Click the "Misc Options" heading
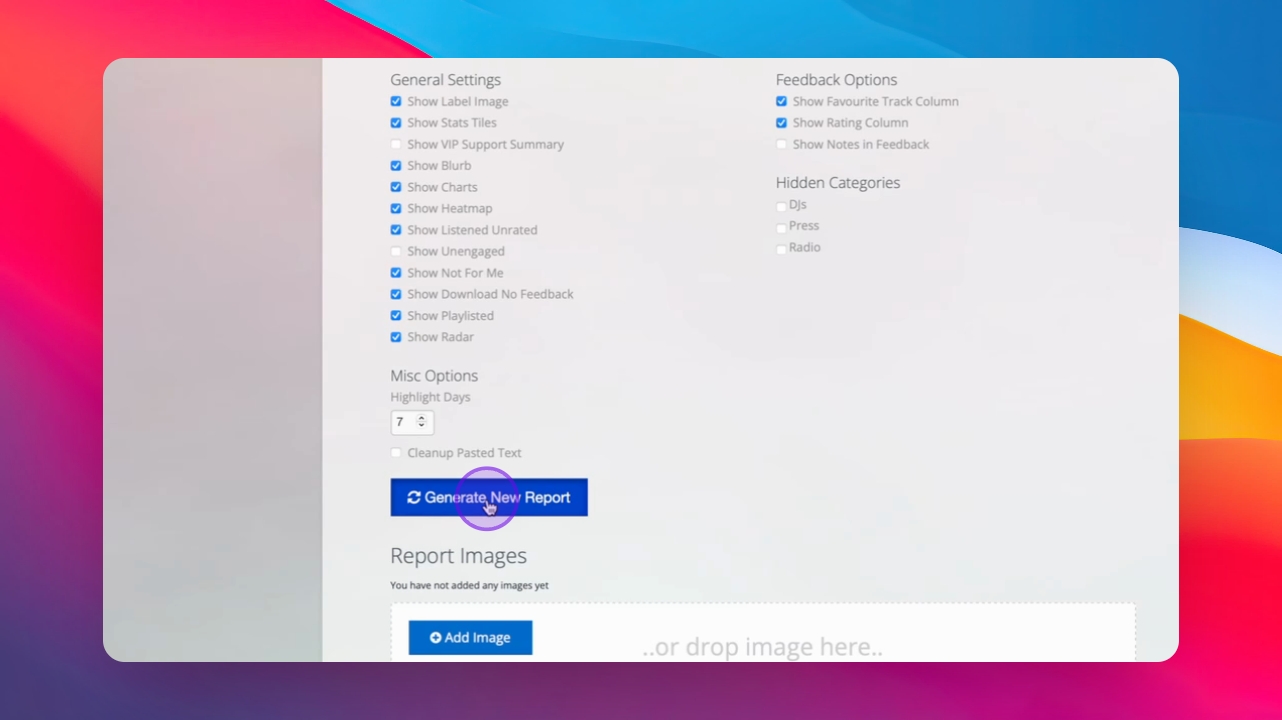This screenshot has height=720, width=1282. [434, 376]
